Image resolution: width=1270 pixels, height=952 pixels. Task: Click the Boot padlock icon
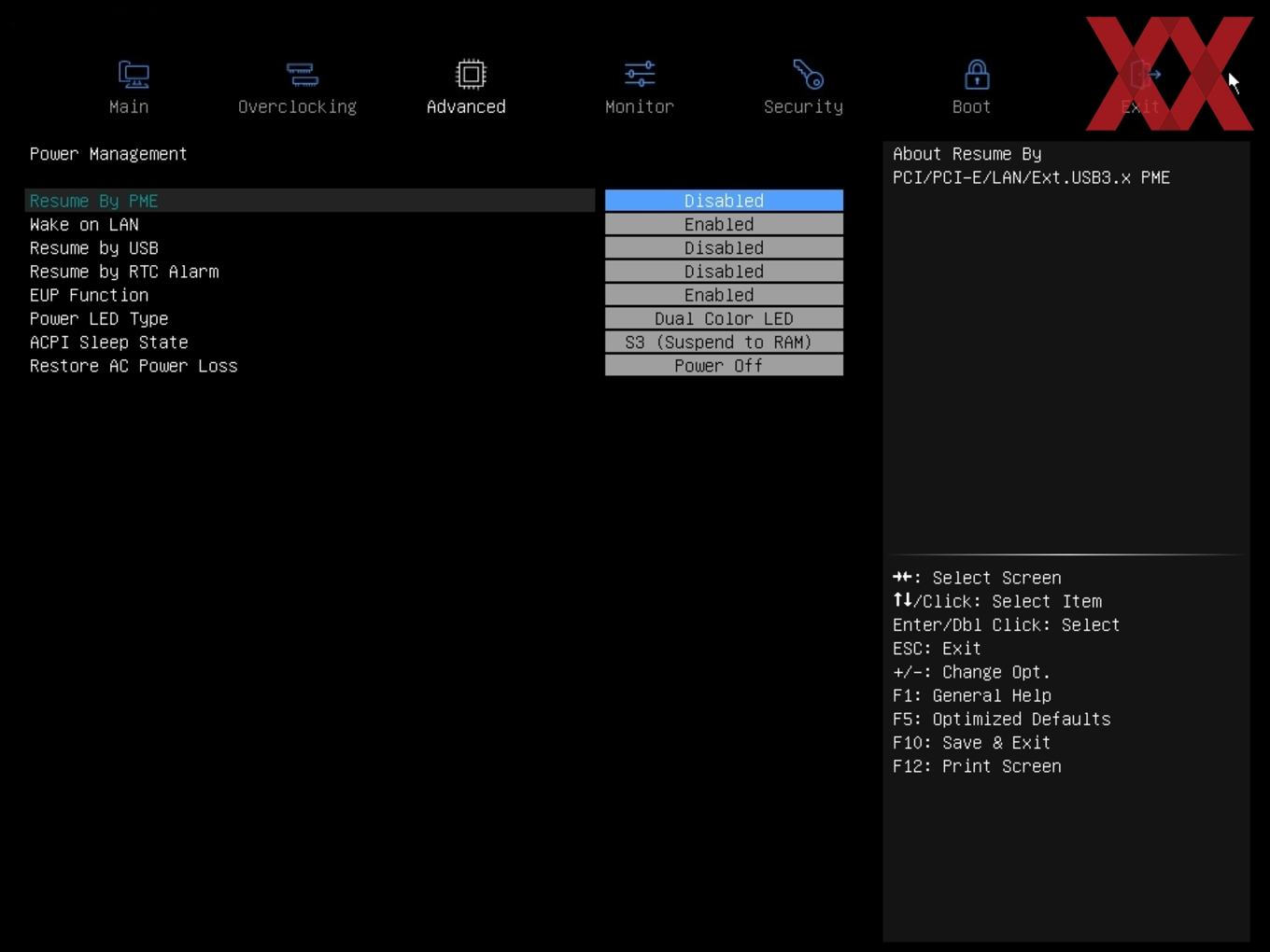pyautogui.click(x=977, y=75)
